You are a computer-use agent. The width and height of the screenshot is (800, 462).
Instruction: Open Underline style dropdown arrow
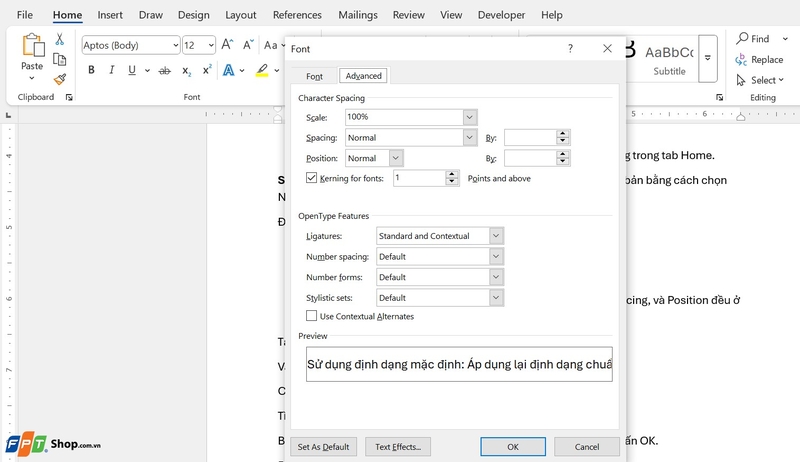[x=147, y=70]
